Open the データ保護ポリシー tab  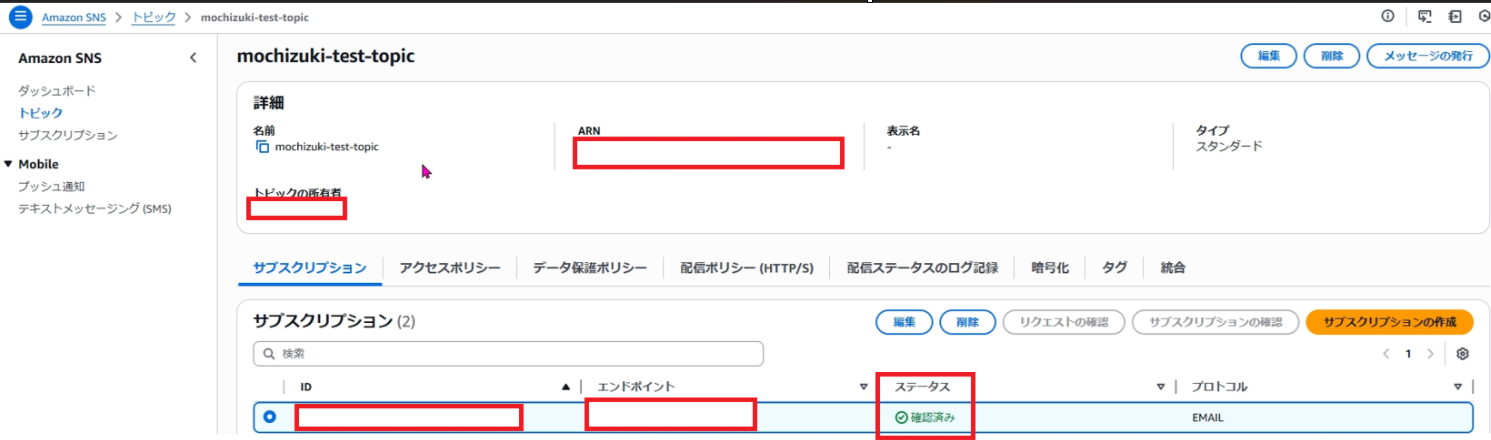tap(590, 268)
